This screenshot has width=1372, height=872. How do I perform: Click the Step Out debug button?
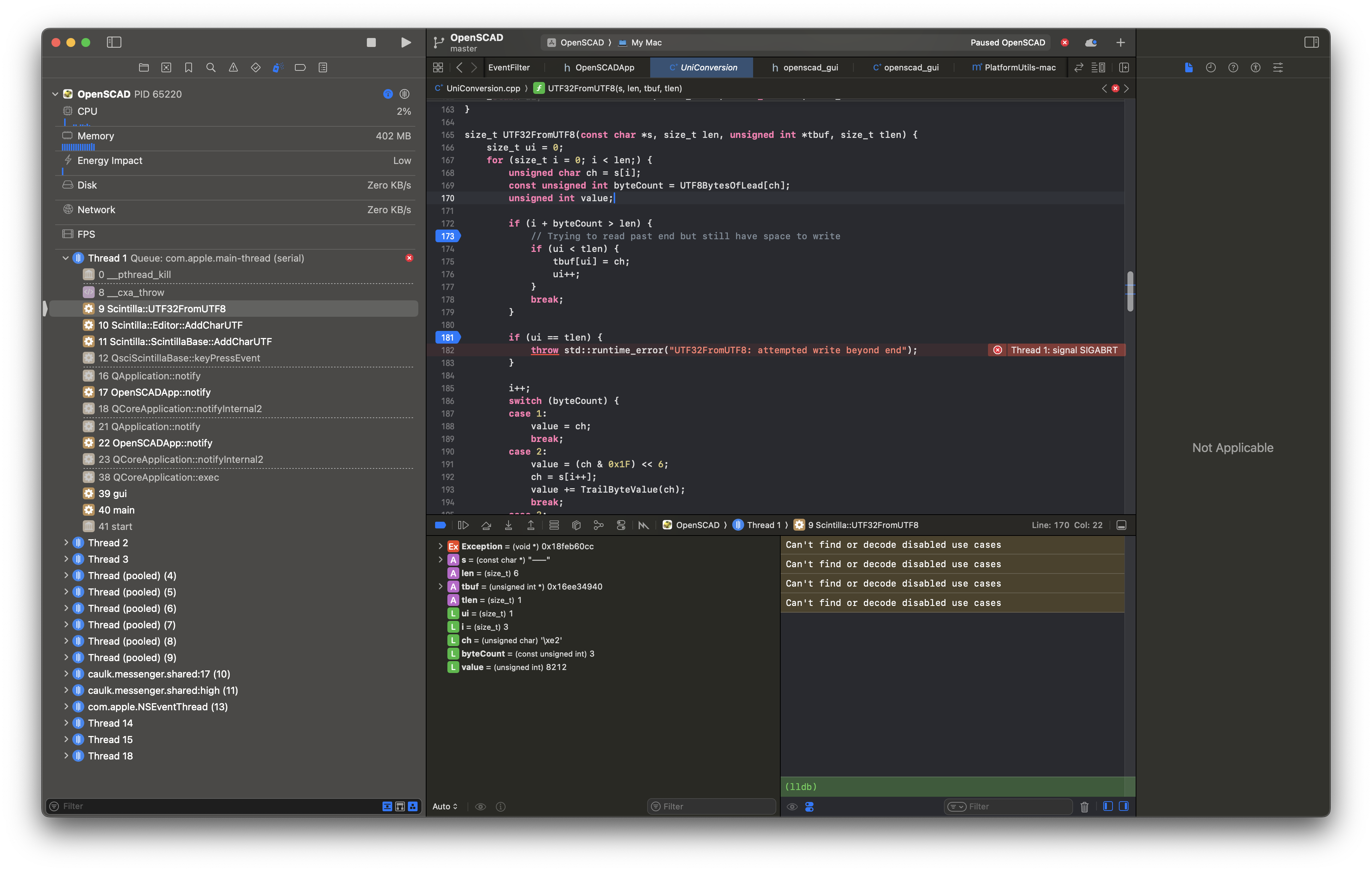tap(531, 525)
